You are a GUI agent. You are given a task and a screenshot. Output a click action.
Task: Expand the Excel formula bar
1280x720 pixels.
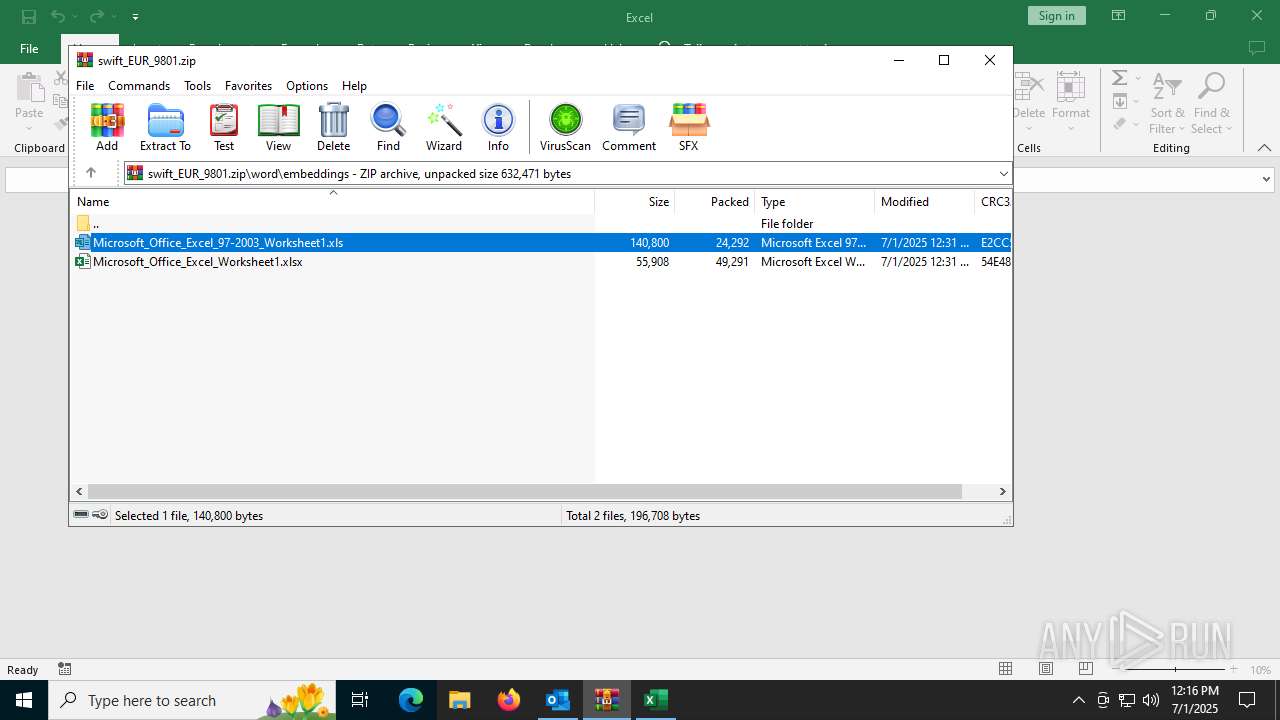pos(1266,179)
